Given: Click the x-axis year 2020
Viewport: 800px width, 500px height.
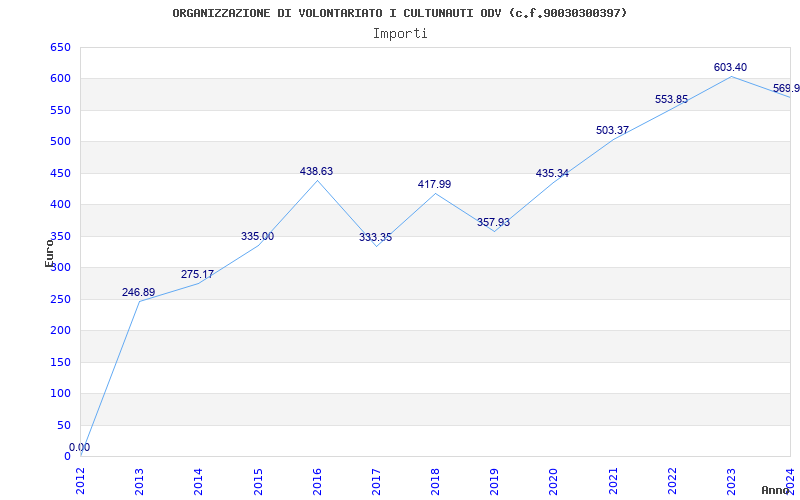Looking at the screenshot, I should [x=554, y=481].
